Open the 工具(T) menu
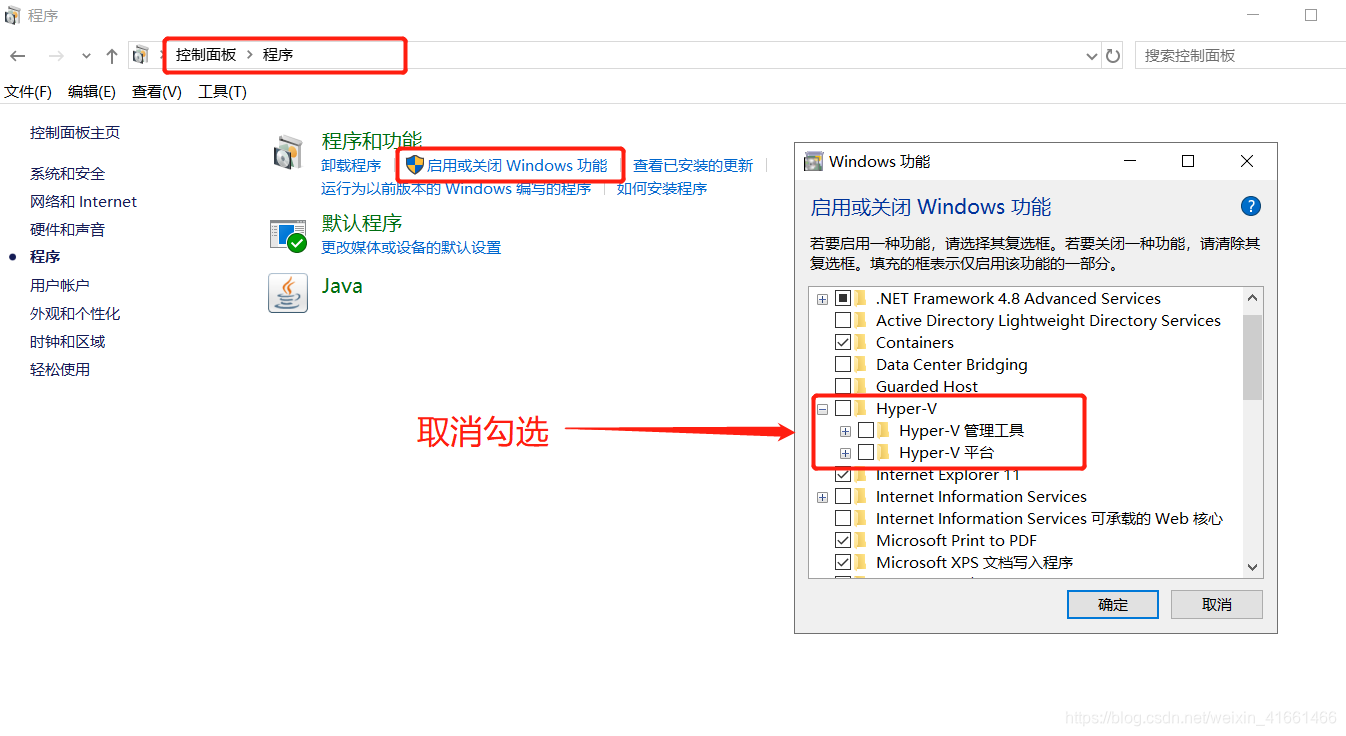Screen dimensions: 1346x736 point(222,92)
